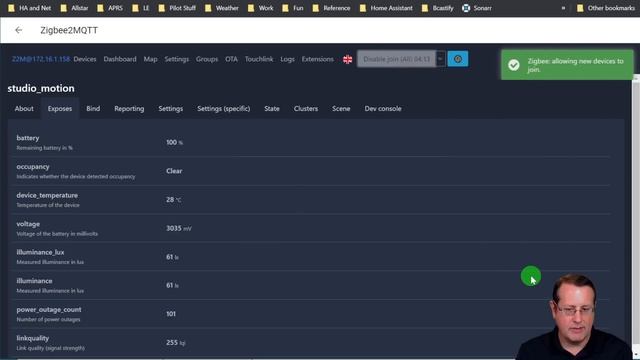Click the voltage value 3035 mV

click(178, 228)
